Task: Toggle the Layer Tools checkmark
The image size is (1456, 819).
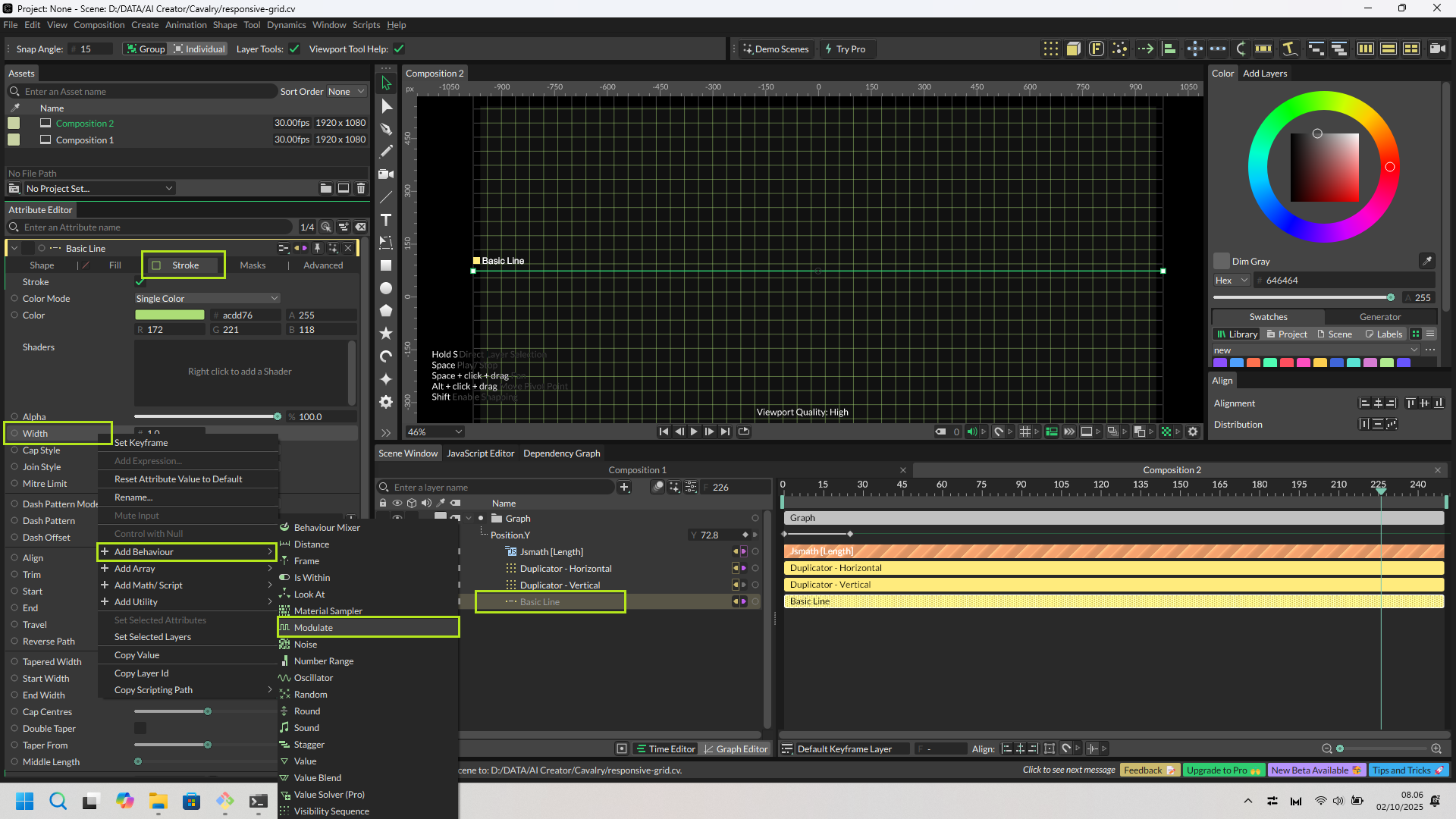Action: pyautogui.click(x=294, y=49)
